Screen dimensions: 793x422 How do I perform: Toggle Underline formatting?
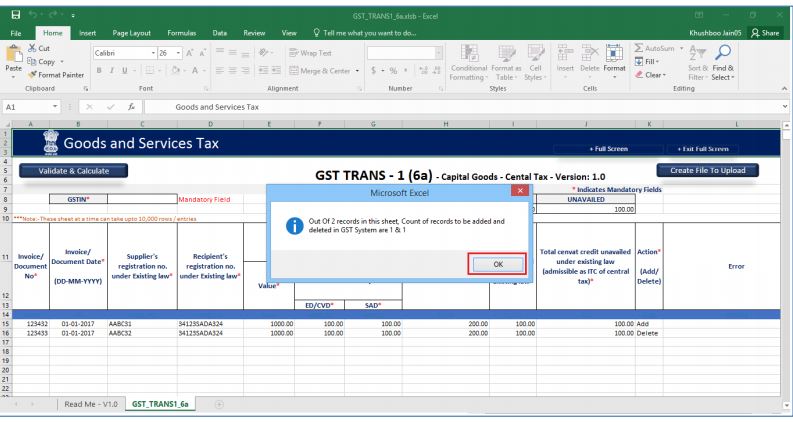coord(124,70)
